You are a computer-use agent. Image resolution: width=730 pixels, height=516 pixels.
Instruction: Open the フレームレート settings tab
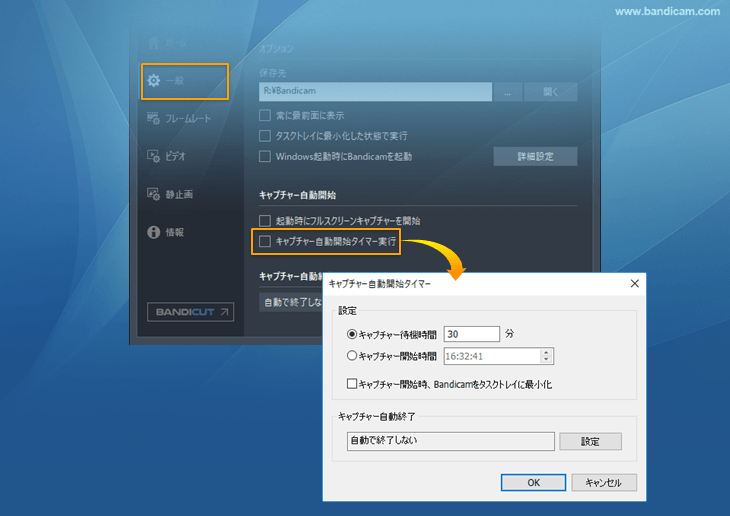[x=179, y=119]
